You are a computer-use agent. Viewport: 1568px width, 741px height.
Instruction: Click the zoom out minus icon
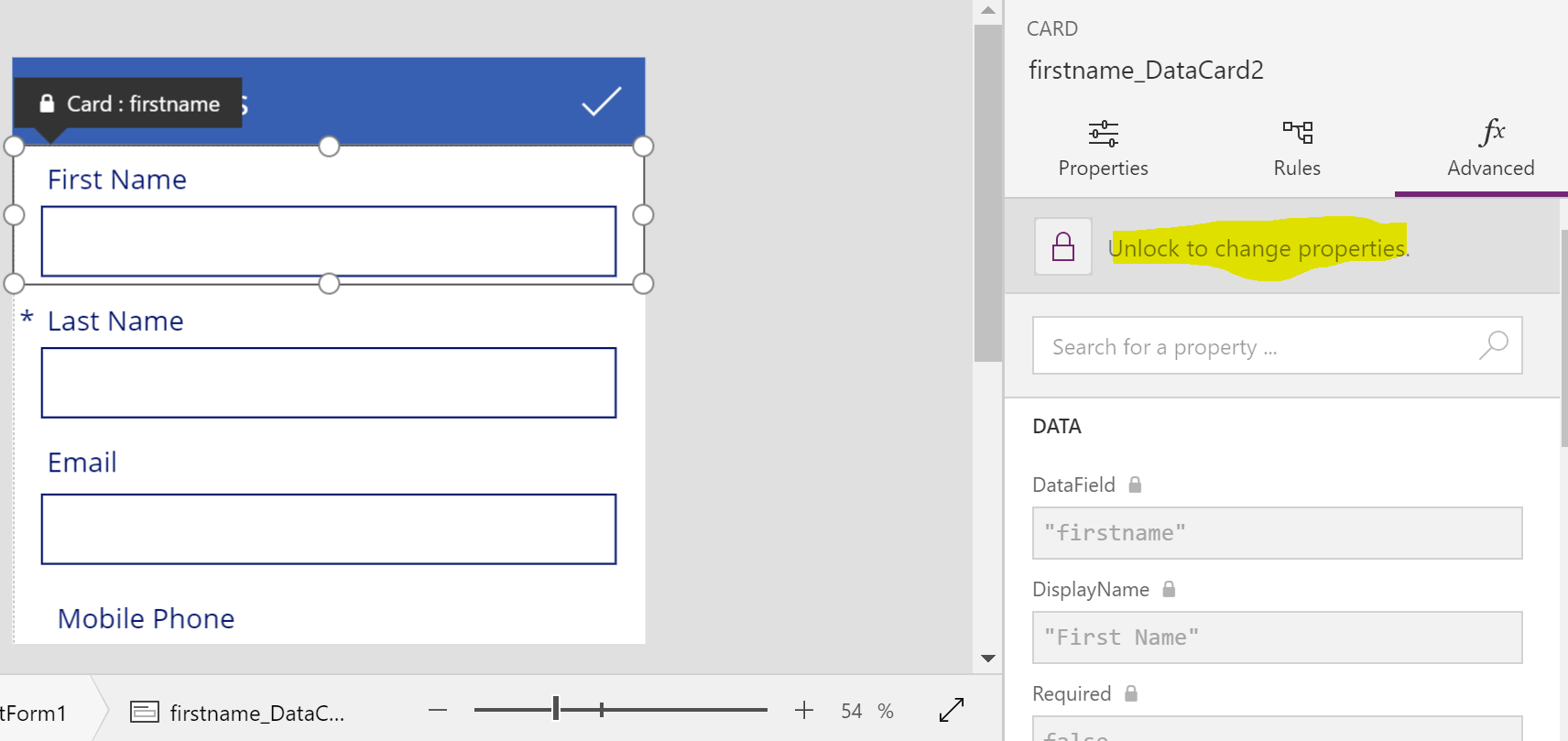coord(438,710)
